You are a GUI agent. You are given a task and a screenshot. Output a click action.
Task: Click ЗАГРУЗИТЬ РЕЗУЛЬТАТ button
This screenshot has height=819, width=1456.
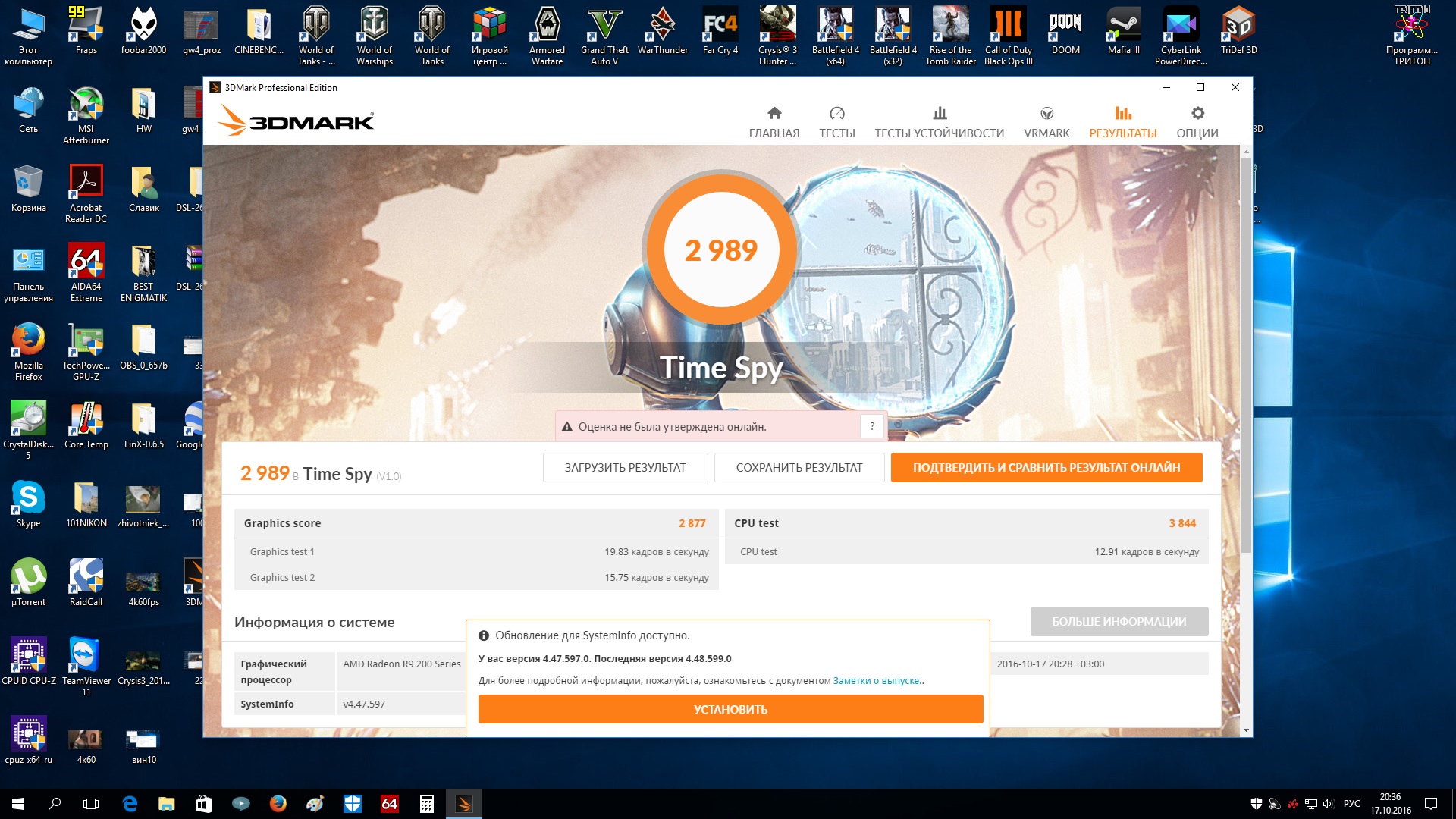click(625, 467)
